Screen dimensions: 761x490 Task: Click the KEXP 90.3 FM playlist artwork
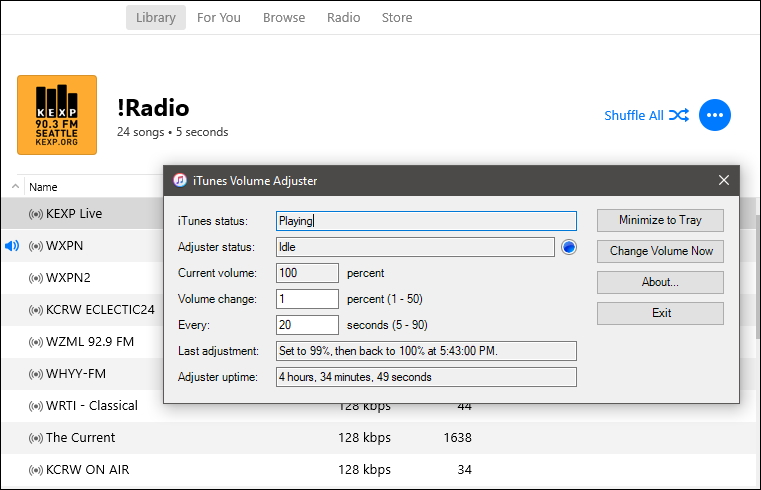point(57,115)
